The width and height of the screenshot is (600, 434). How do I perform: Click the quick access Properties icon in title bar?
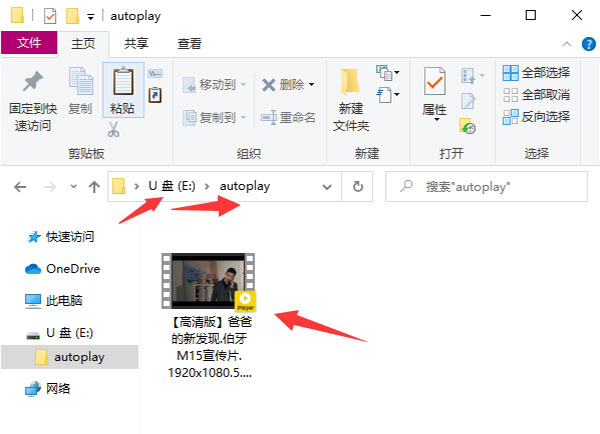50,16
